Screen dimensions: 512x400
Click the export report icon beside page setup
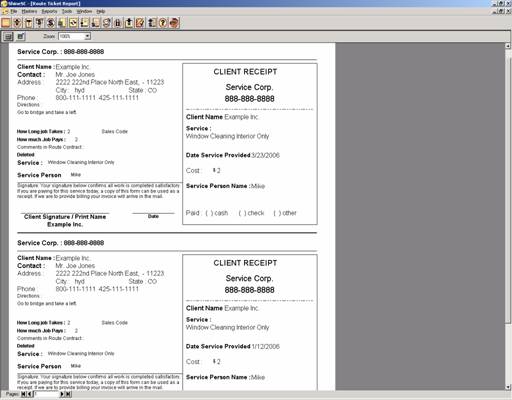(x=21, y=36)
